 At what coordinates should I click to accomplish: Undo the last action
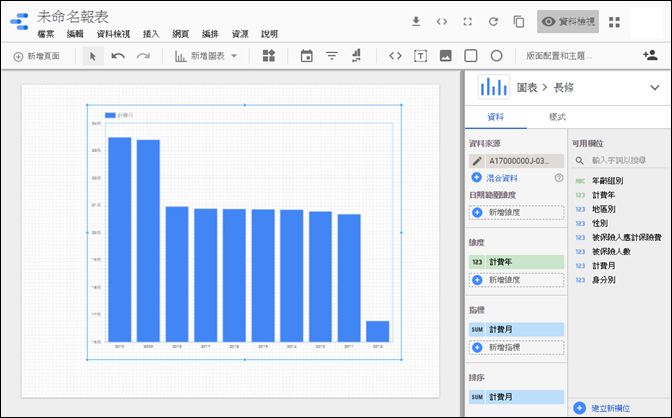[118, 56]
